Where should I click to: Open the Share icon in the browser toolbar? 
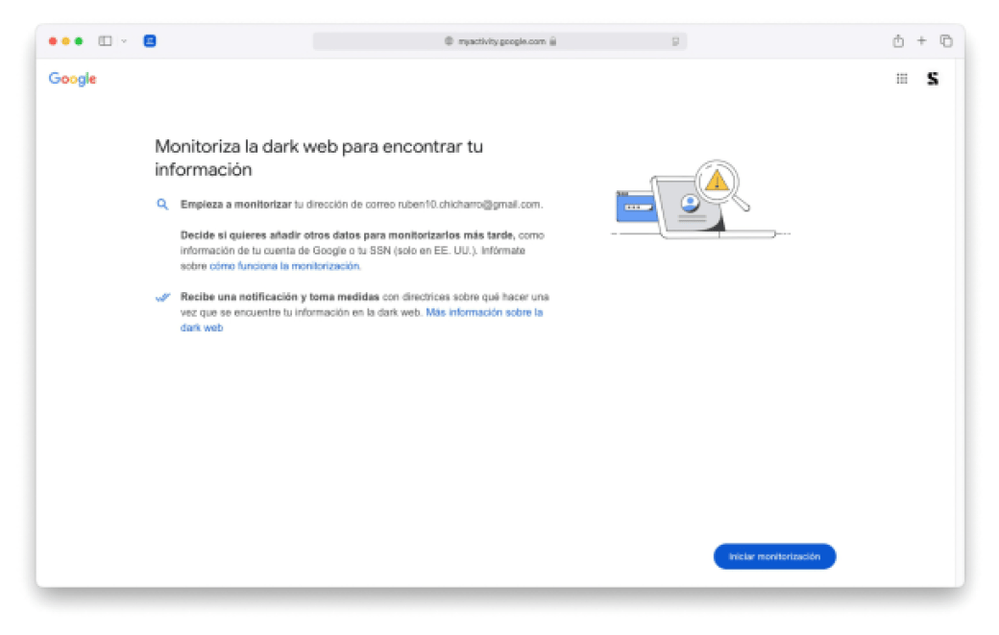pyautogui.click(x=898, y=41)
